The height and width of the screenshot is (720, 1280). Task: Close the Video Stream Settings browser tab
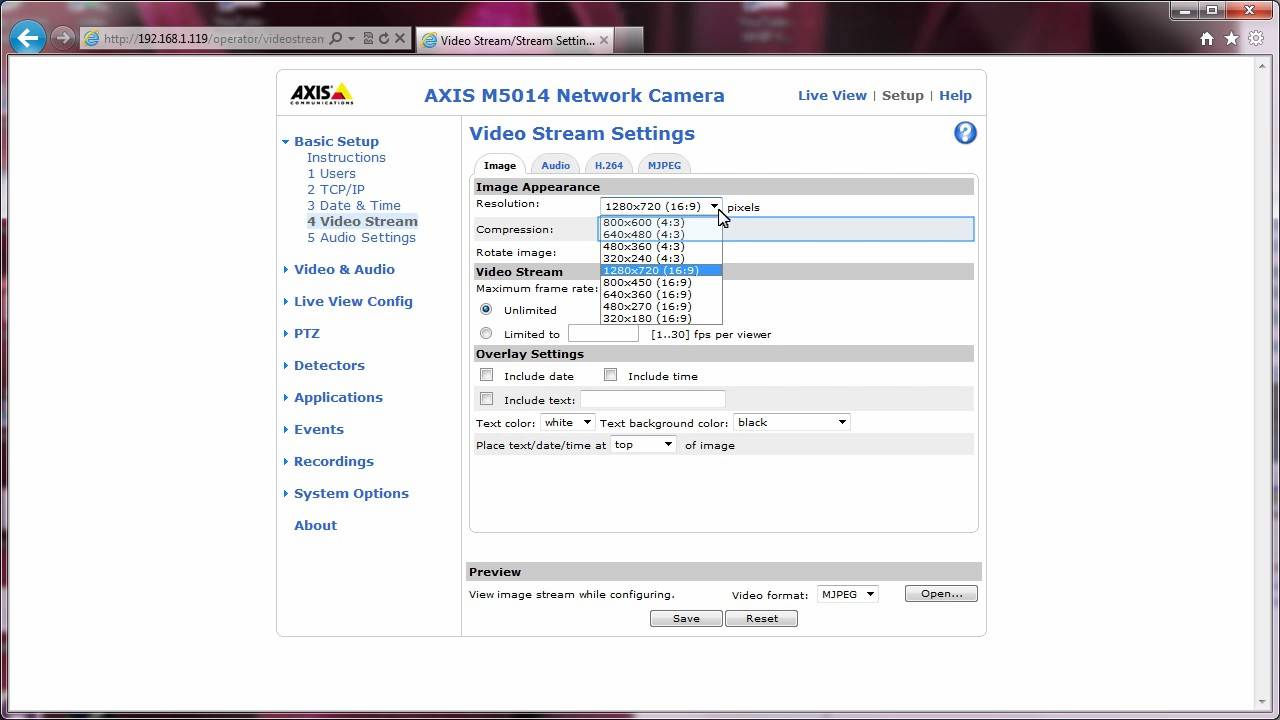[x=604, y=40]
